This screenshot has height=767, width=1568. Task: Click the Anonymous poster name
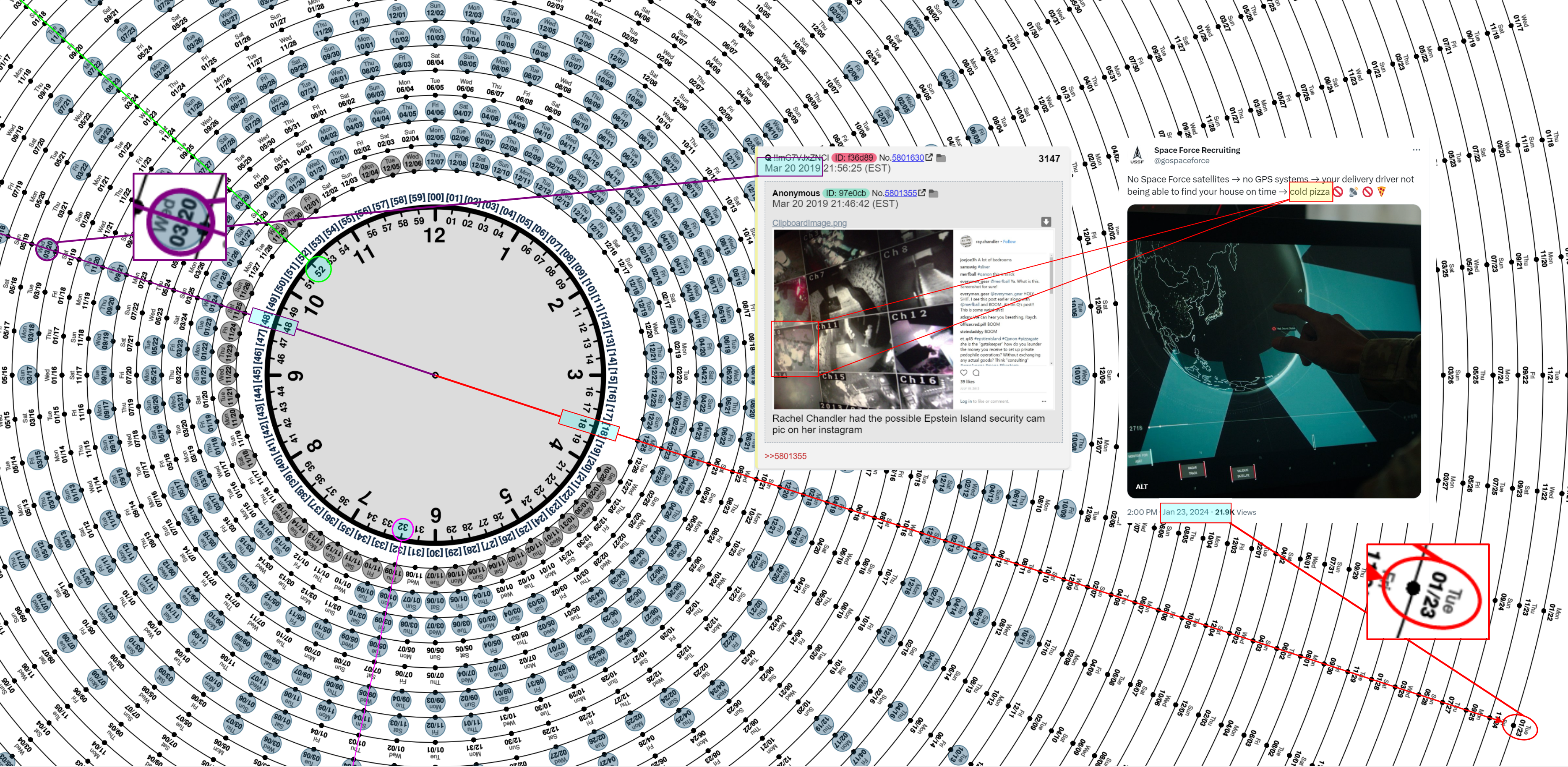[x=796, y=193]
